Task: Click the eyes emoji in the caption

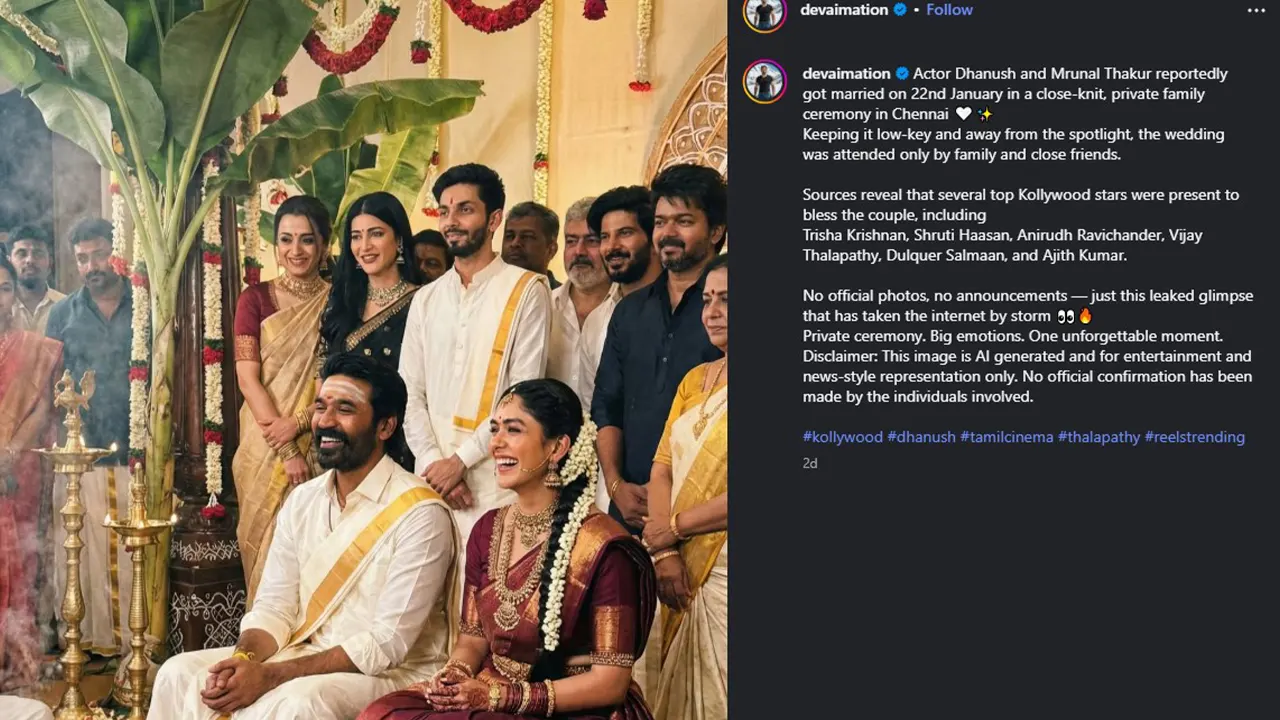Action: click(1066, 316)
